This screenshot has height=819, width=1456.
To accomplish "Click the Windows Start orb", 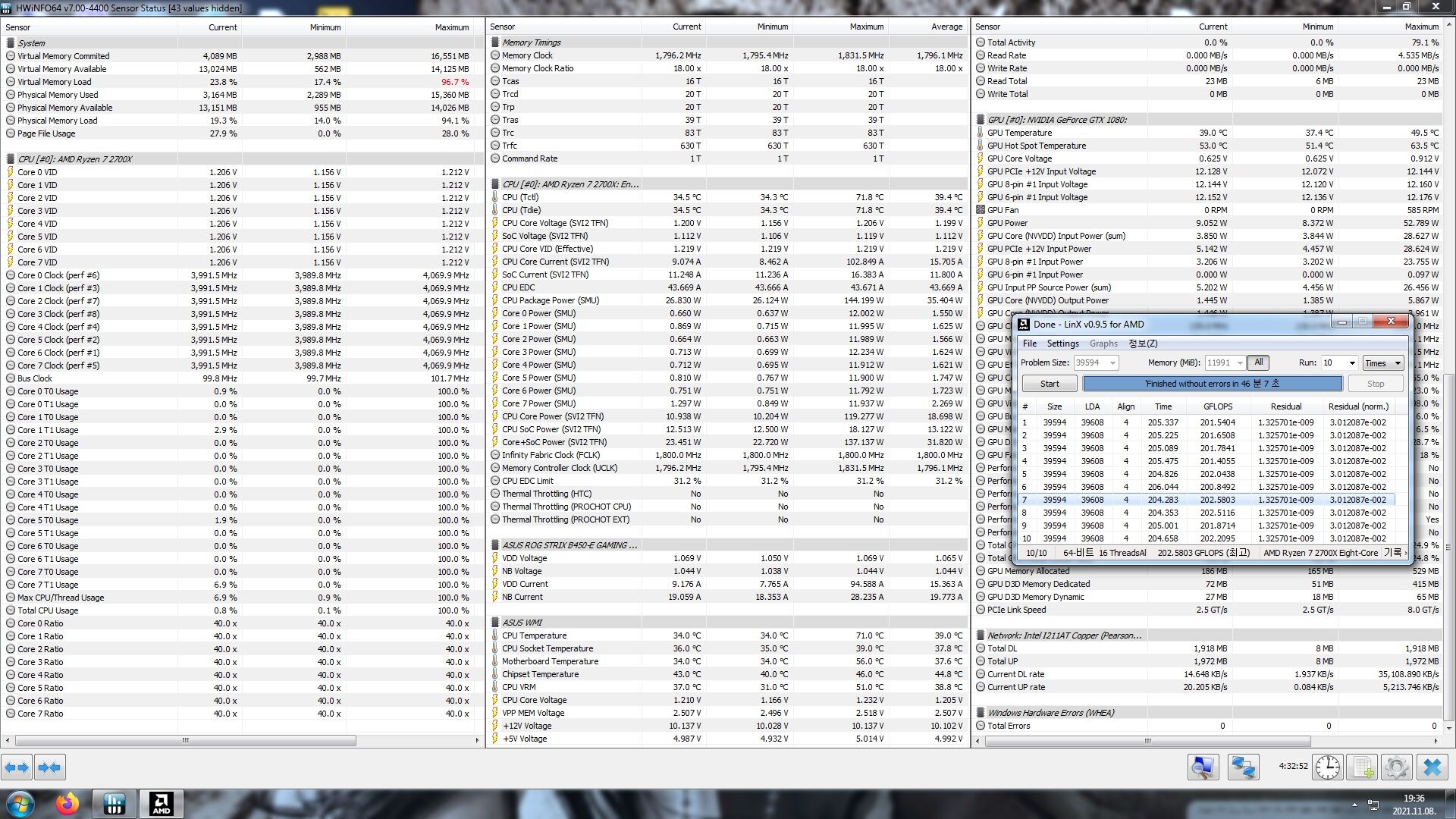I will click(20, 803).
